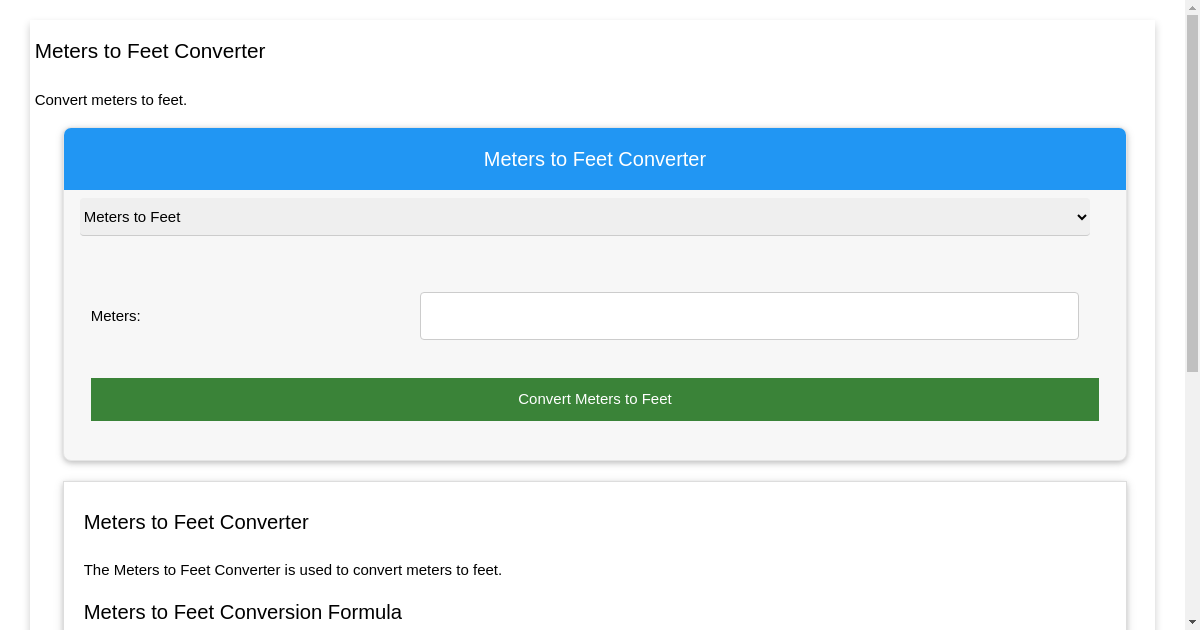Click inside the Meters input field
Screen dimensions: 1200x630
(x=748, y=315)
